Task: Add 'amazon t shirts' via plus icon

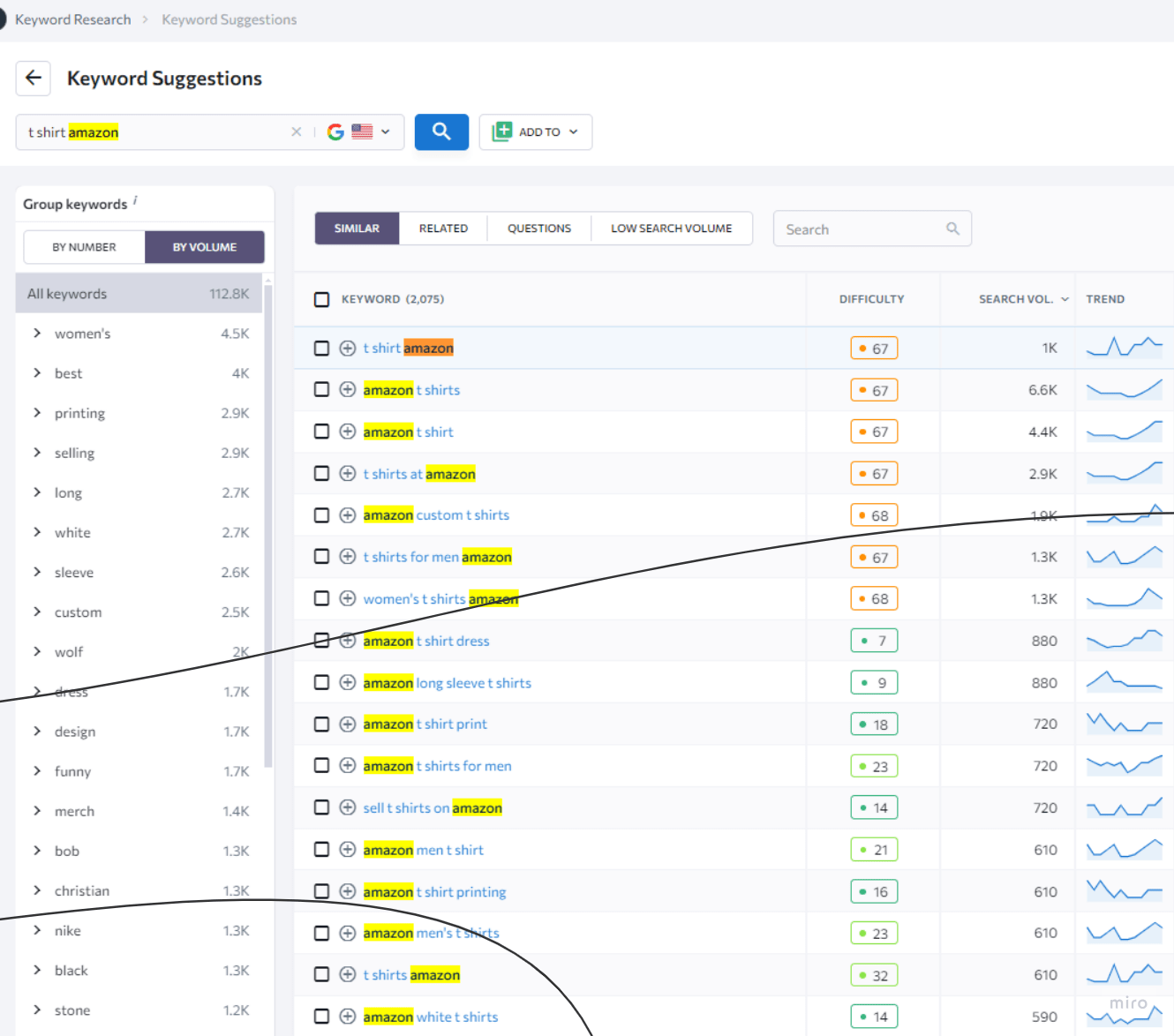Action: click(x=348, y=389)
